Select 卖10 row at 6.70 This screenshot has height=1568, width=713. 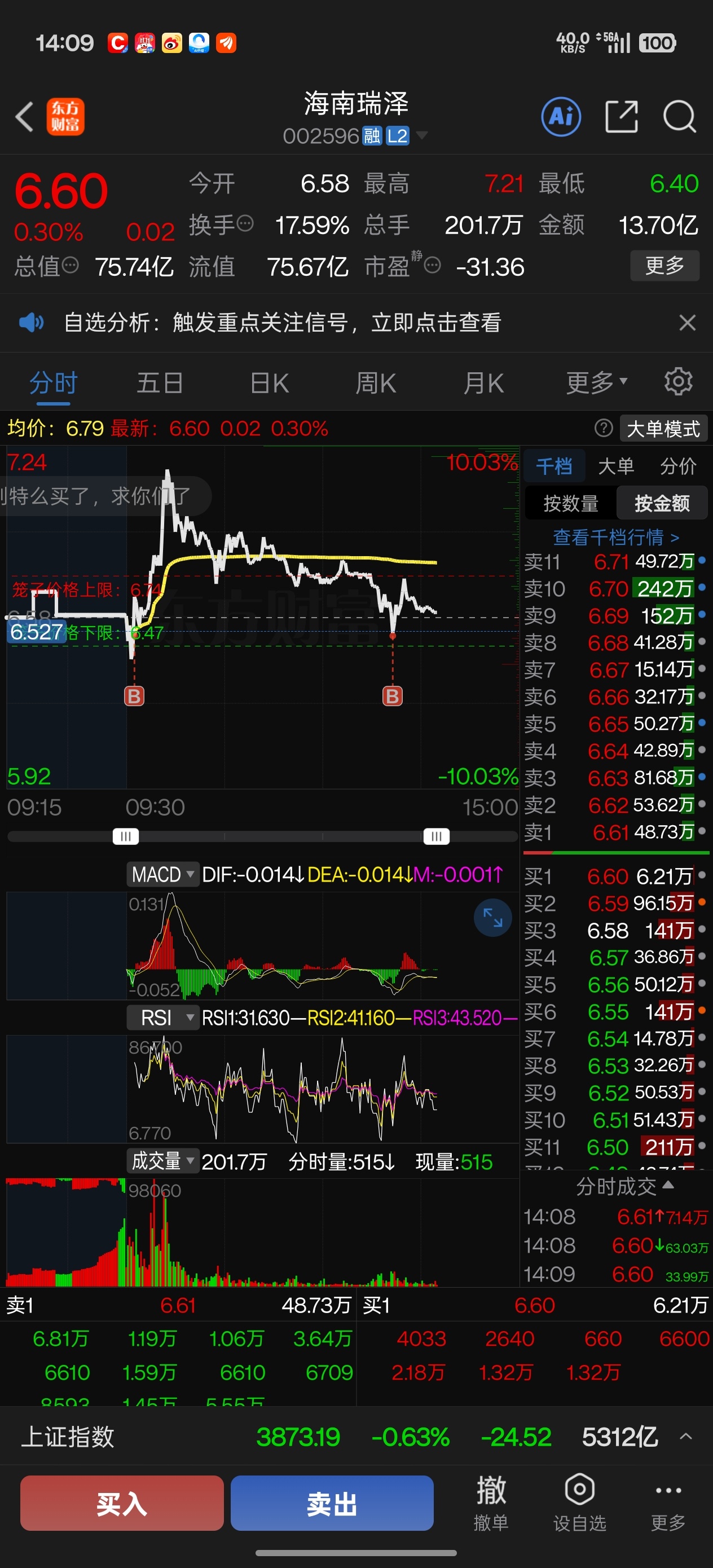(615, 589)
